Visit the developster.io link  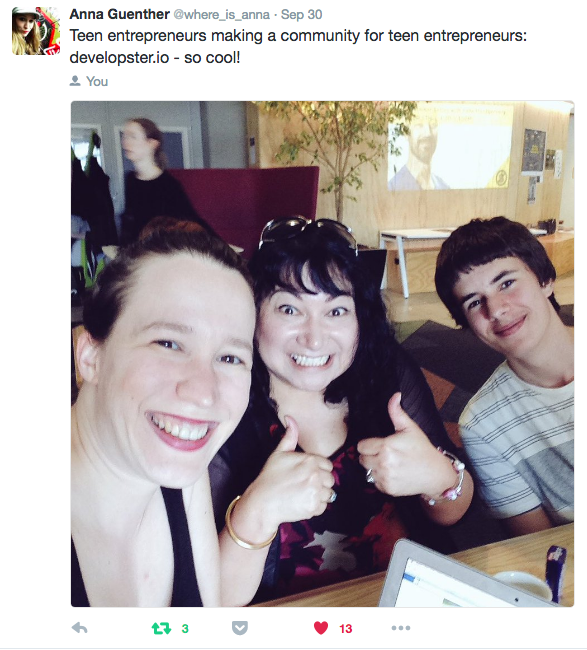coord(119,58)
